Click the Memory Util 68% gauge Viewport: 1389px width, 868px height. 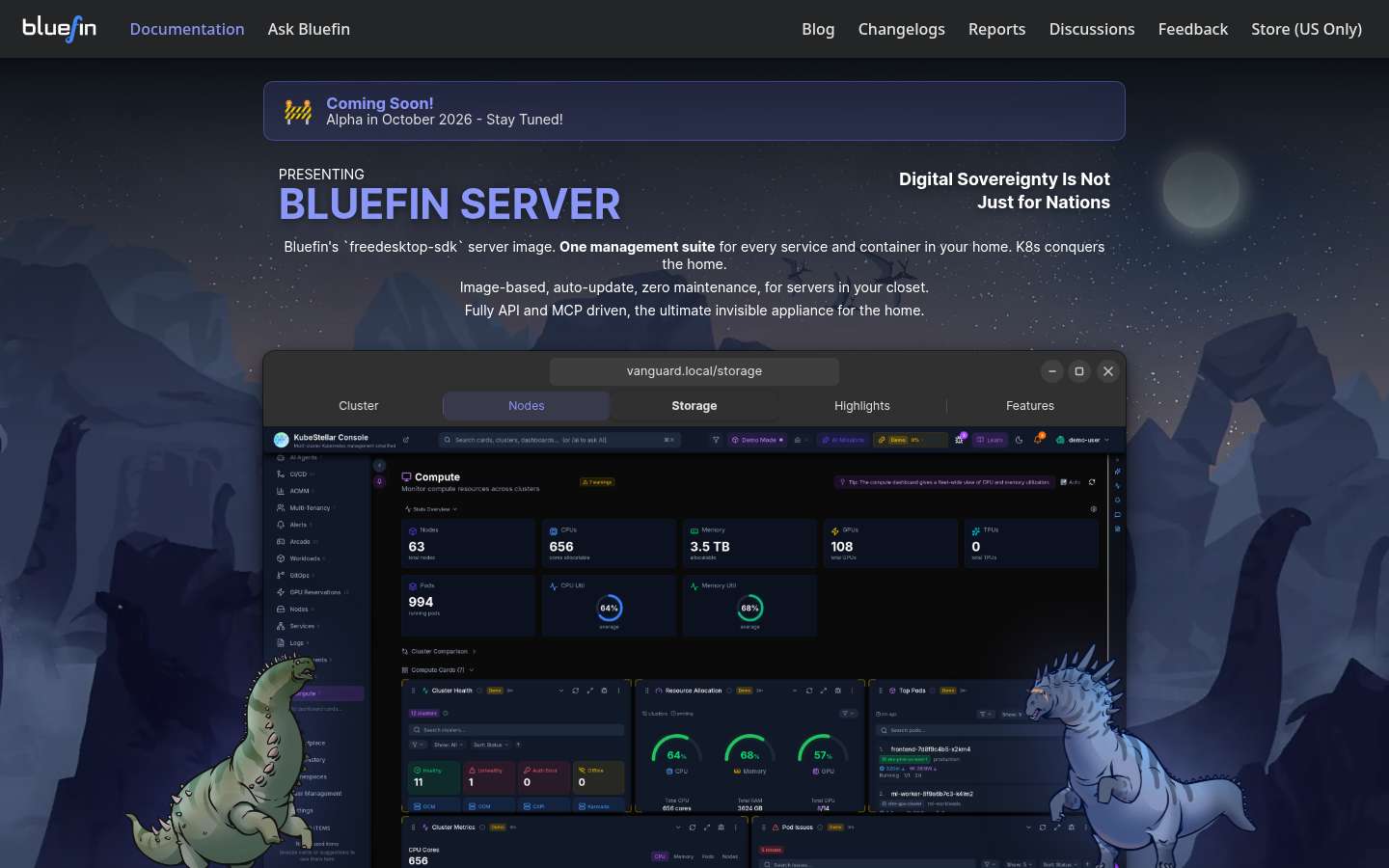tap(749, 608)
